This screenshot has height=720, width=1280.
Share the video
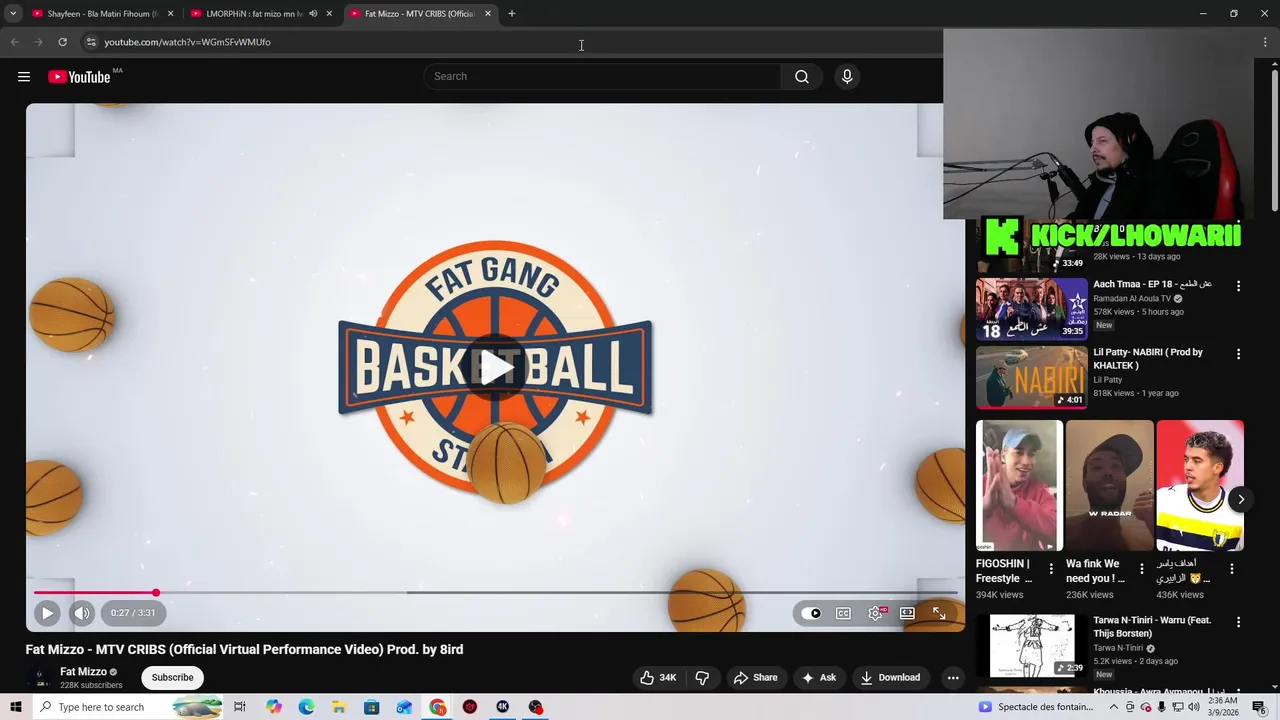(x=756, y=677)
